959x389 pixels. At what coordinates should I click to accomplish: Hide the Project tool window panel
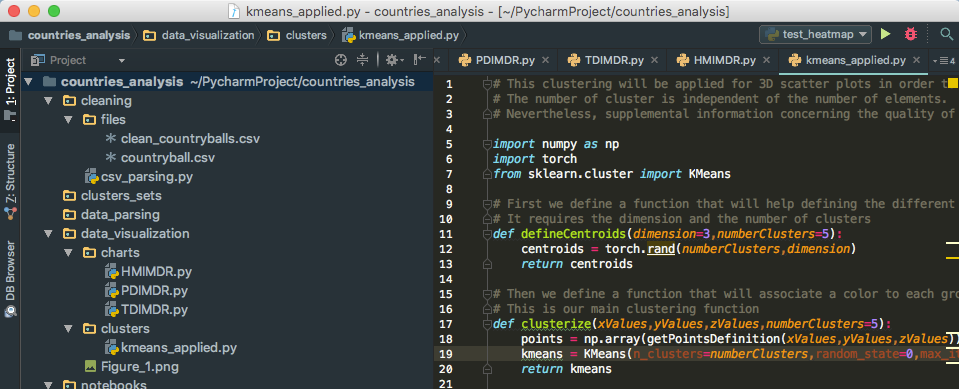[x=420, y=59]
